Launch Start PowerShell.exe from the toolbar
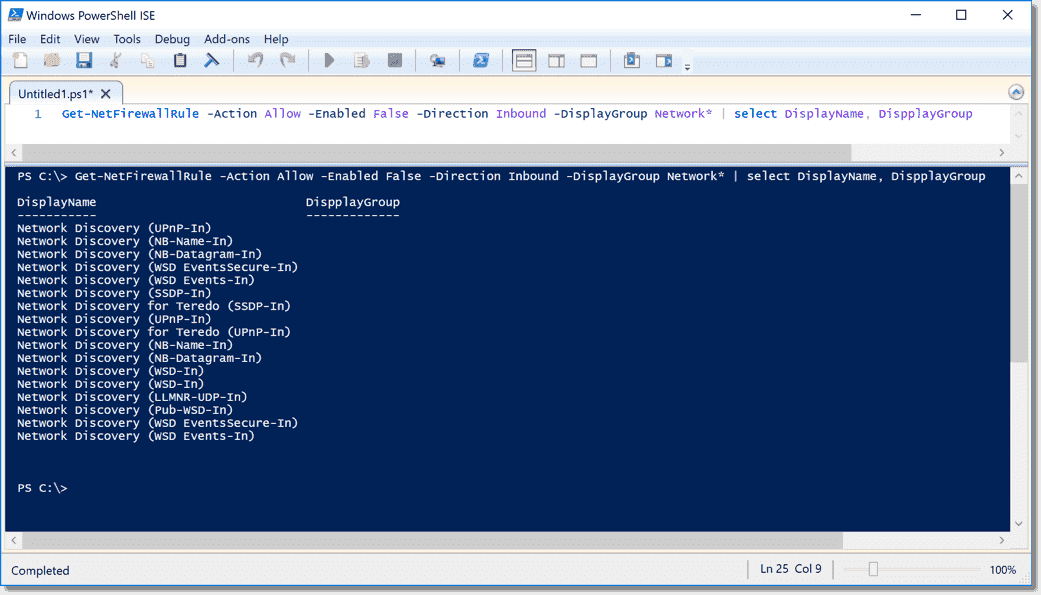Screen dimensions: 1041x595 (x=481, y=60)
